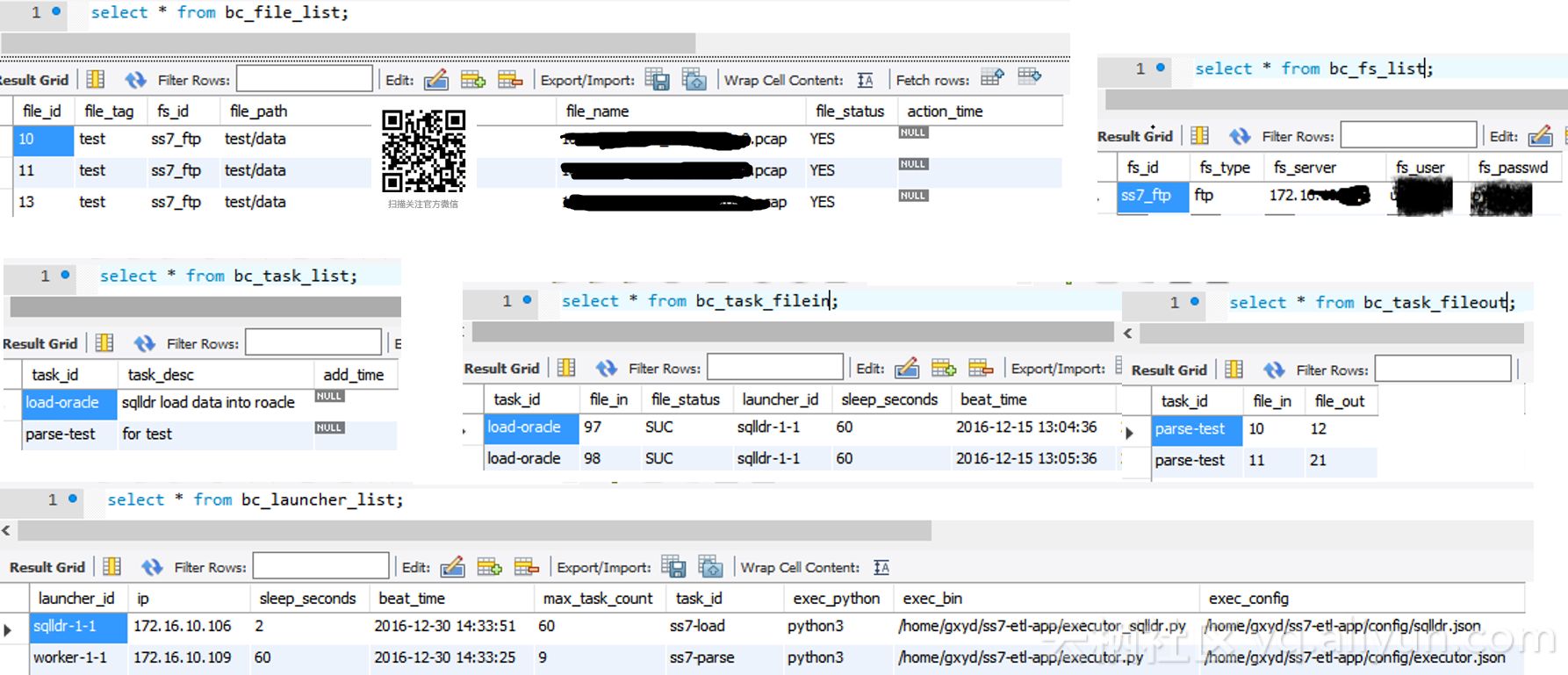Select worker-1-1 row in bc_launcher_list

776,658
